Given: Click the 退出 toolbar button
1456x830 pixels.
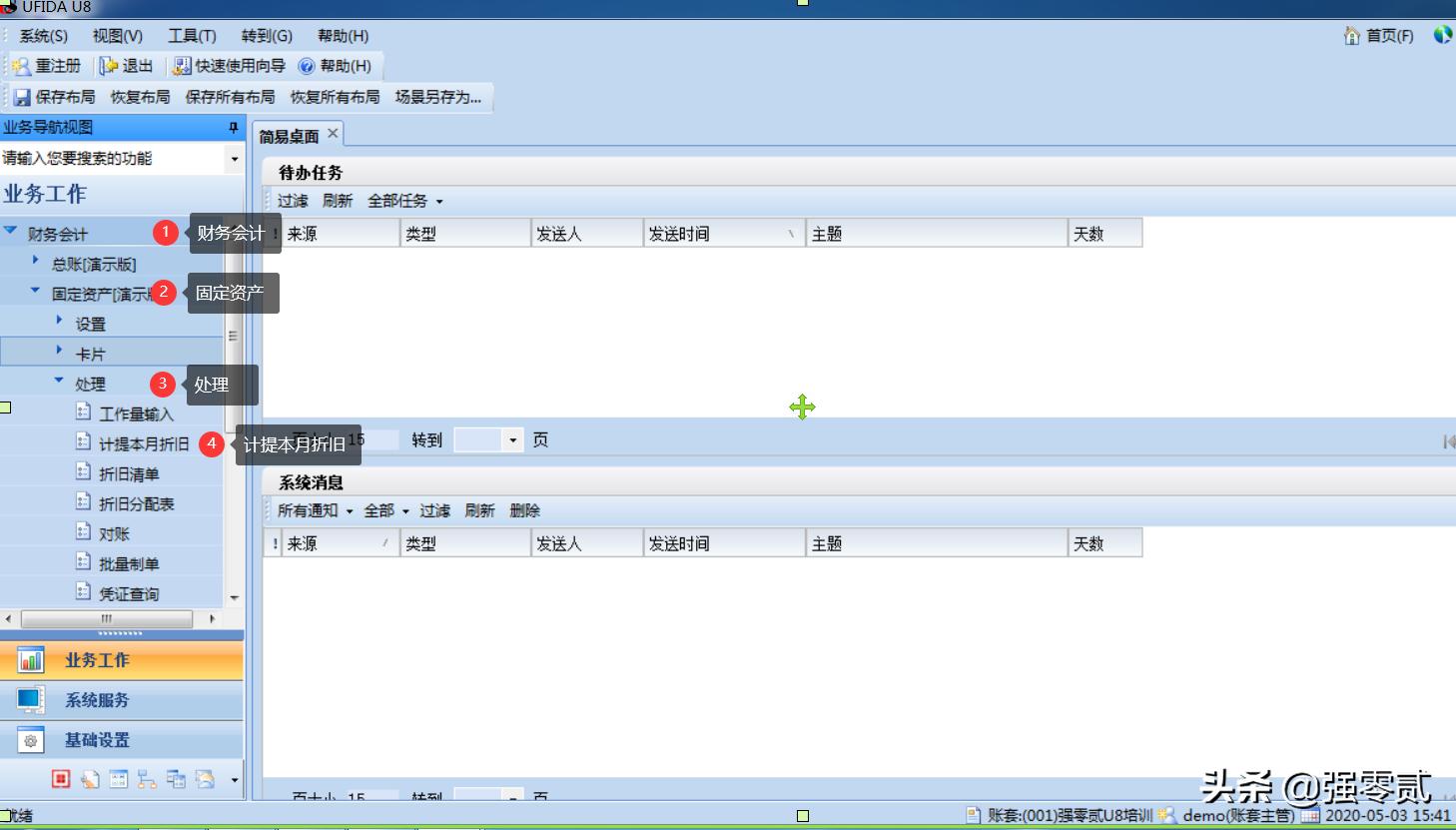Looking at the screenshot, I should [x=128, y=66].
